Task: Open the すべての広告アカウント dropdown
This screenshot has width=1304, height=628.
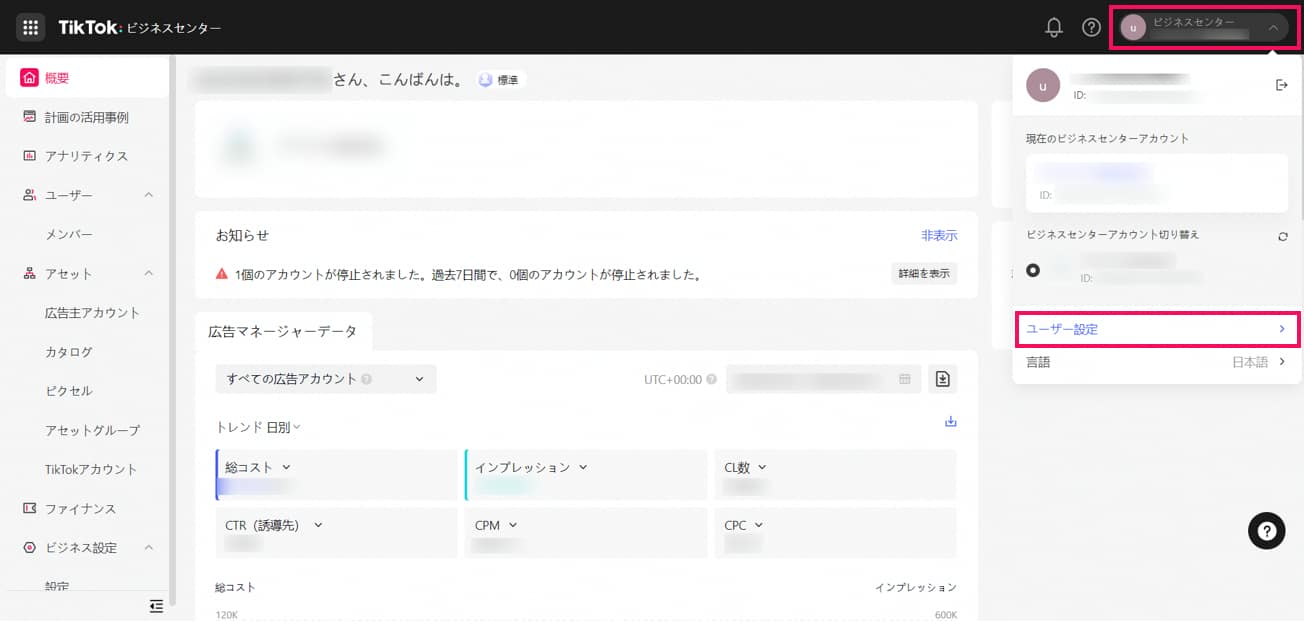Action: [325, 379]
